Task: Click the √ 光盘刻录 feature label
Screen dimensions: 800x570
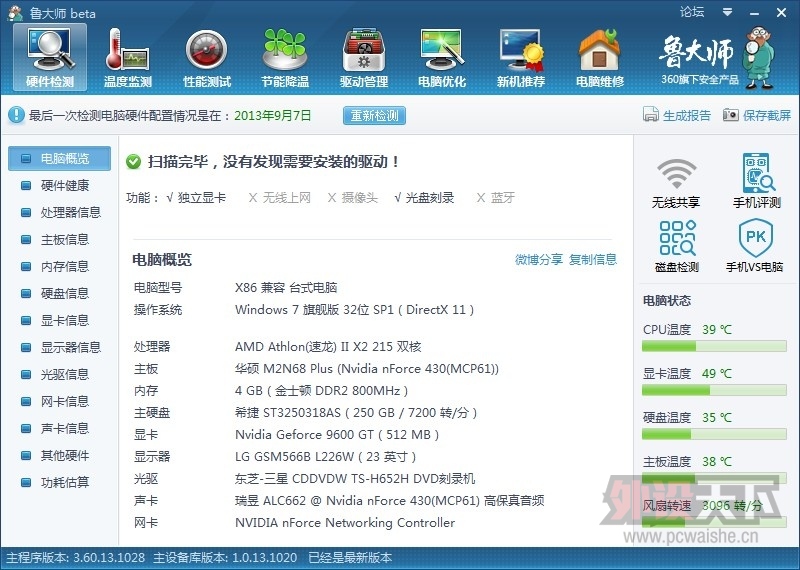Action: point(424,198)
